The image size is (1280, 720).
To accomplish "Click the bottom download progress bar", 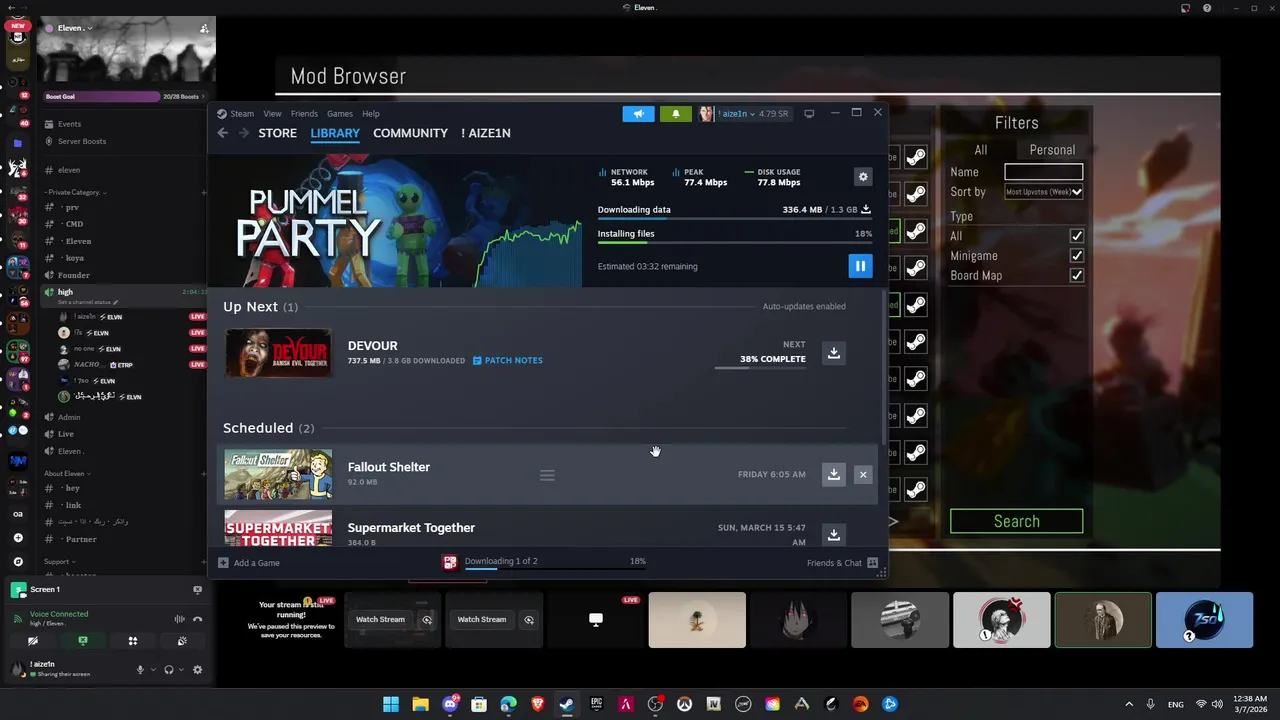I will [555, 570].
